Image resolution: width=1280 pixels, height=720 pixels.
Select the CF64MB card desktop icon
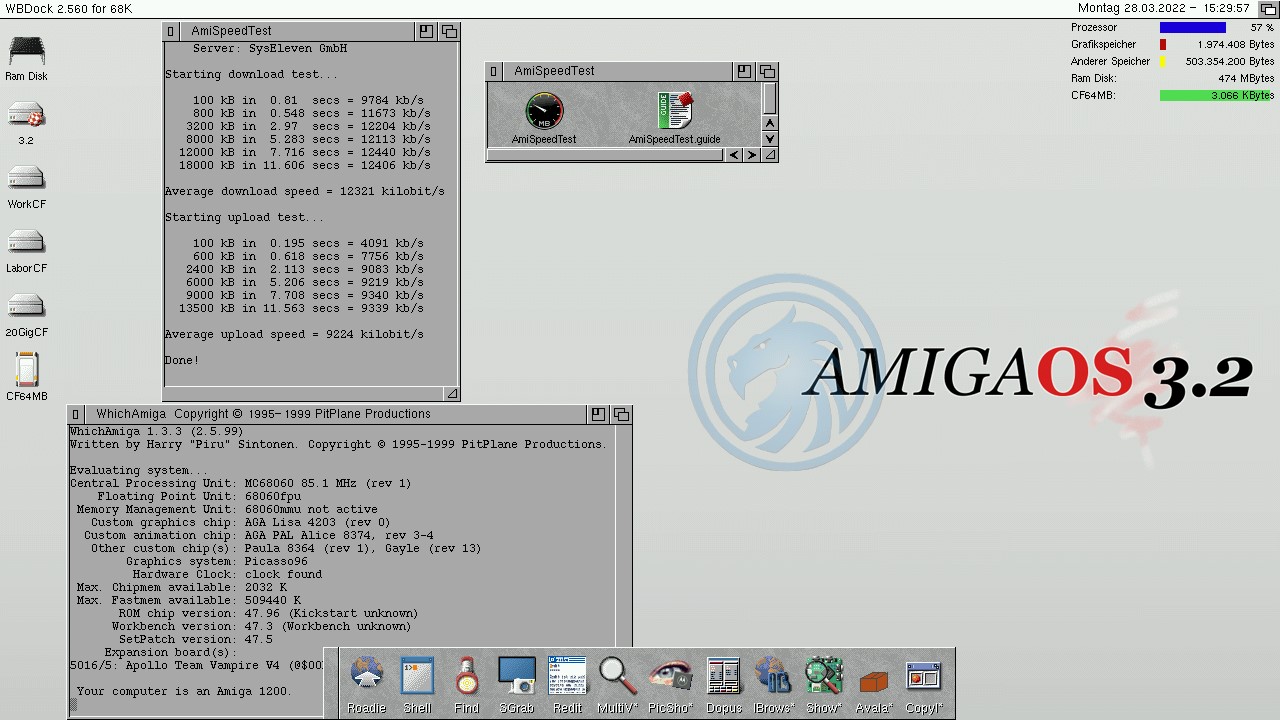click(x=27, y=371)
